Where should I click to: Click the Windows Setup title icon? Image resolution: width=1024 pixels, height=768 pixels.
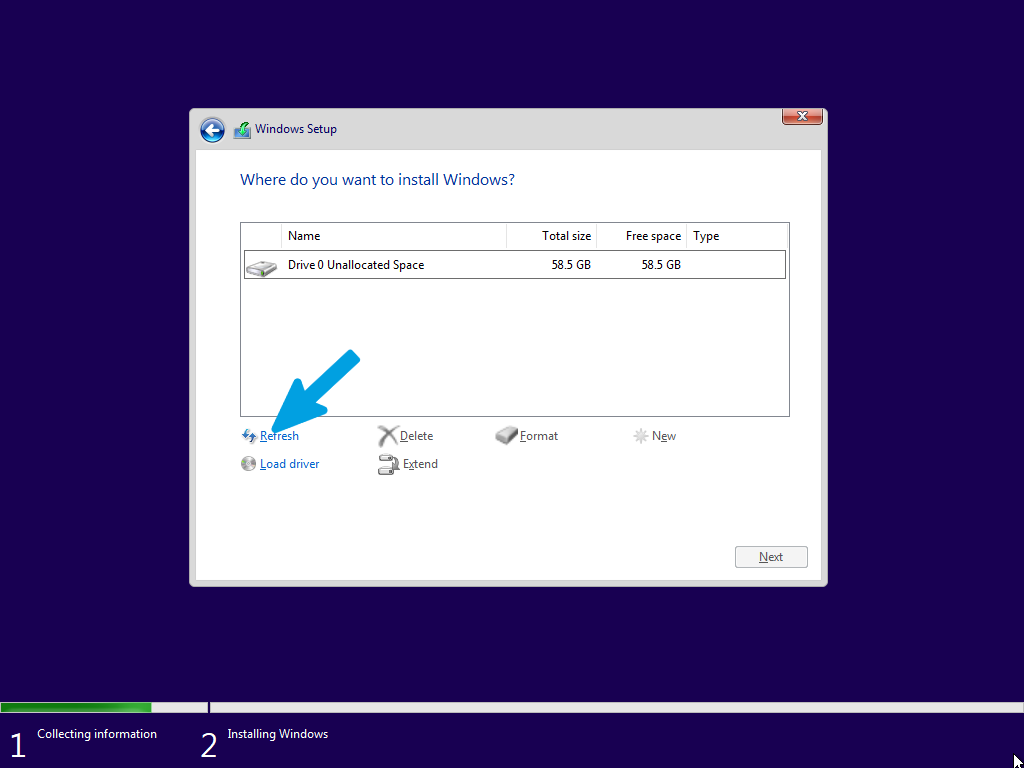pyautogui.click(x=242, y=129)
